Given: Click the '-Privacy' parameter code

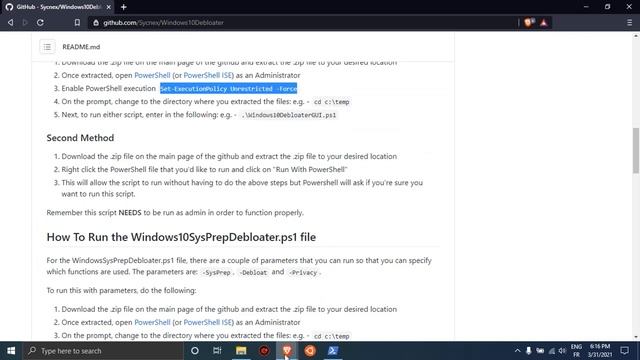Looking at the screenshot, I should point(302,272).
